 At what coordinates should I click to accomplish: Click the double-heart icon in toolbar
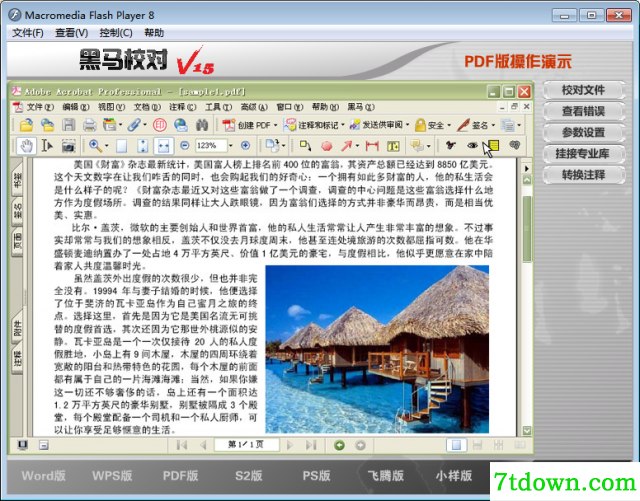click(515, 145)
